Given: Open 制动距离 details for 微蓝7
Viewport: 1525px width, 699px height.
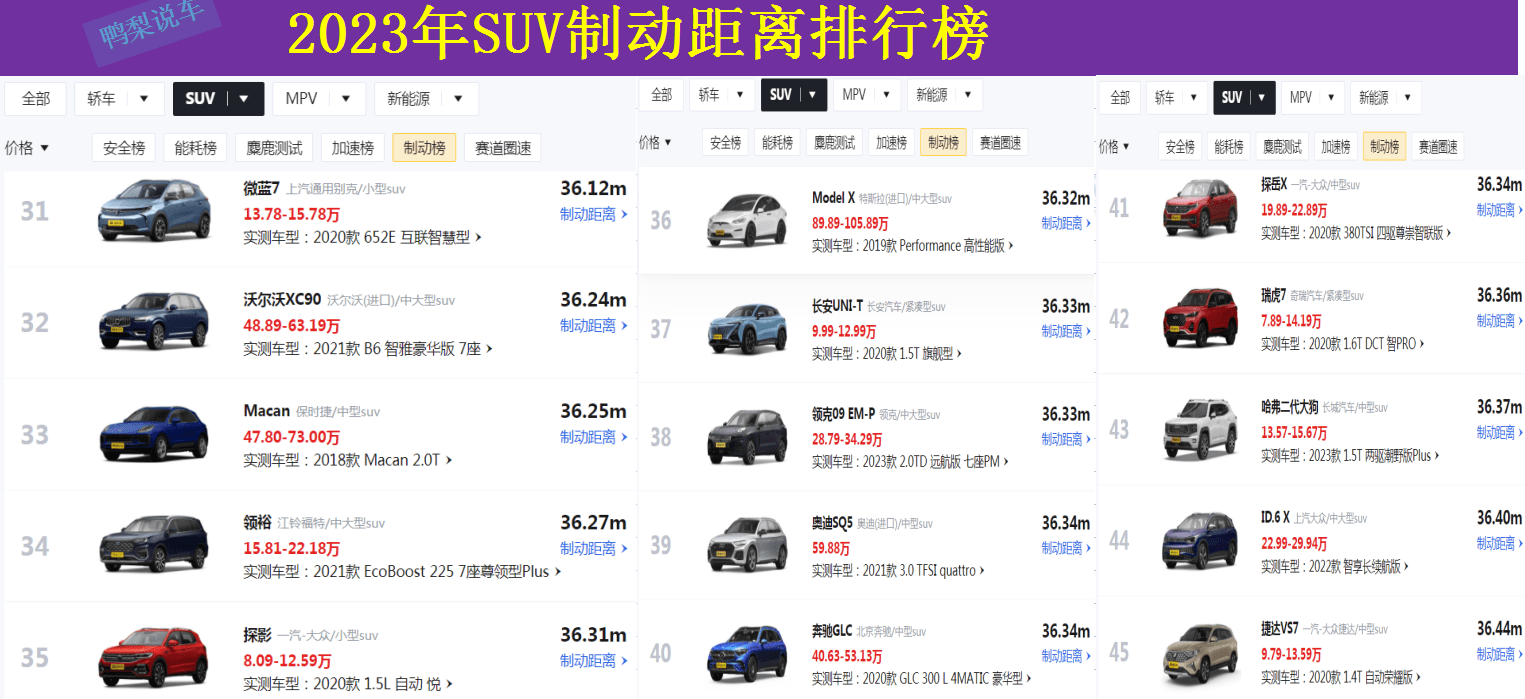Looking at the screenshot, I should coord(594,214).
